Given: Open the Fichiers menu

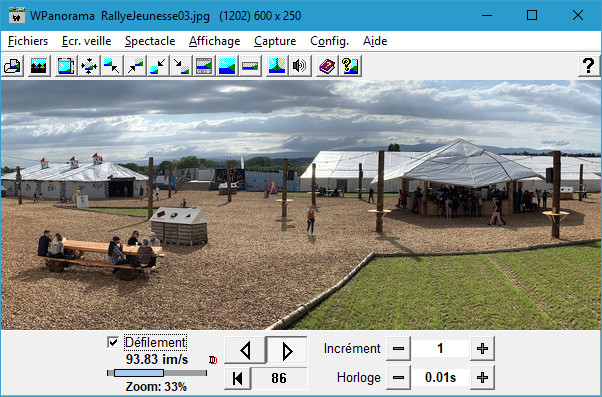Looking at the screenshot, I should pyautogui.click(x=28, y=41).
